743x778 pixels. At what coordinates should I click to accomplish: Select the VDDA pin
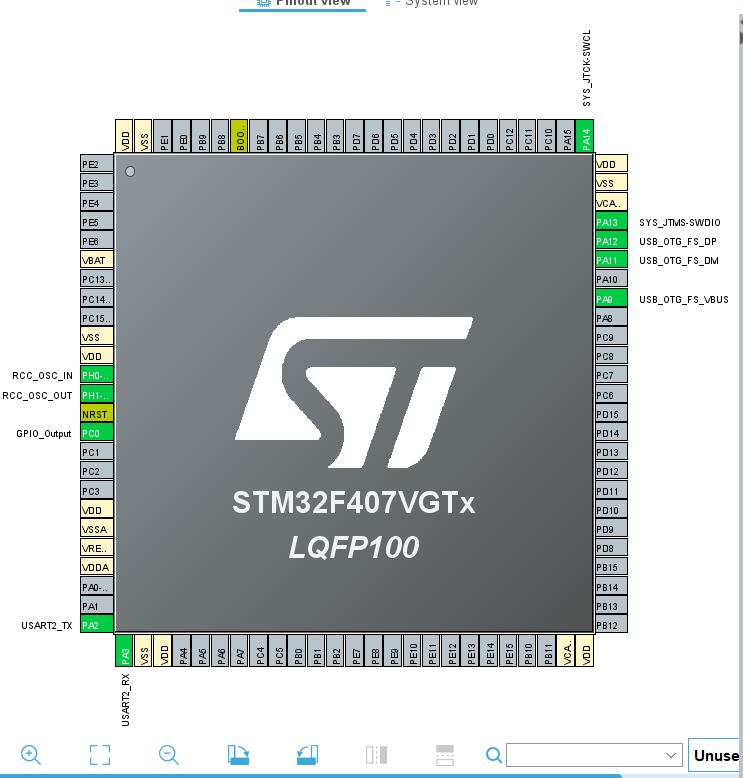pyautogui.click(x=97, y=567)
